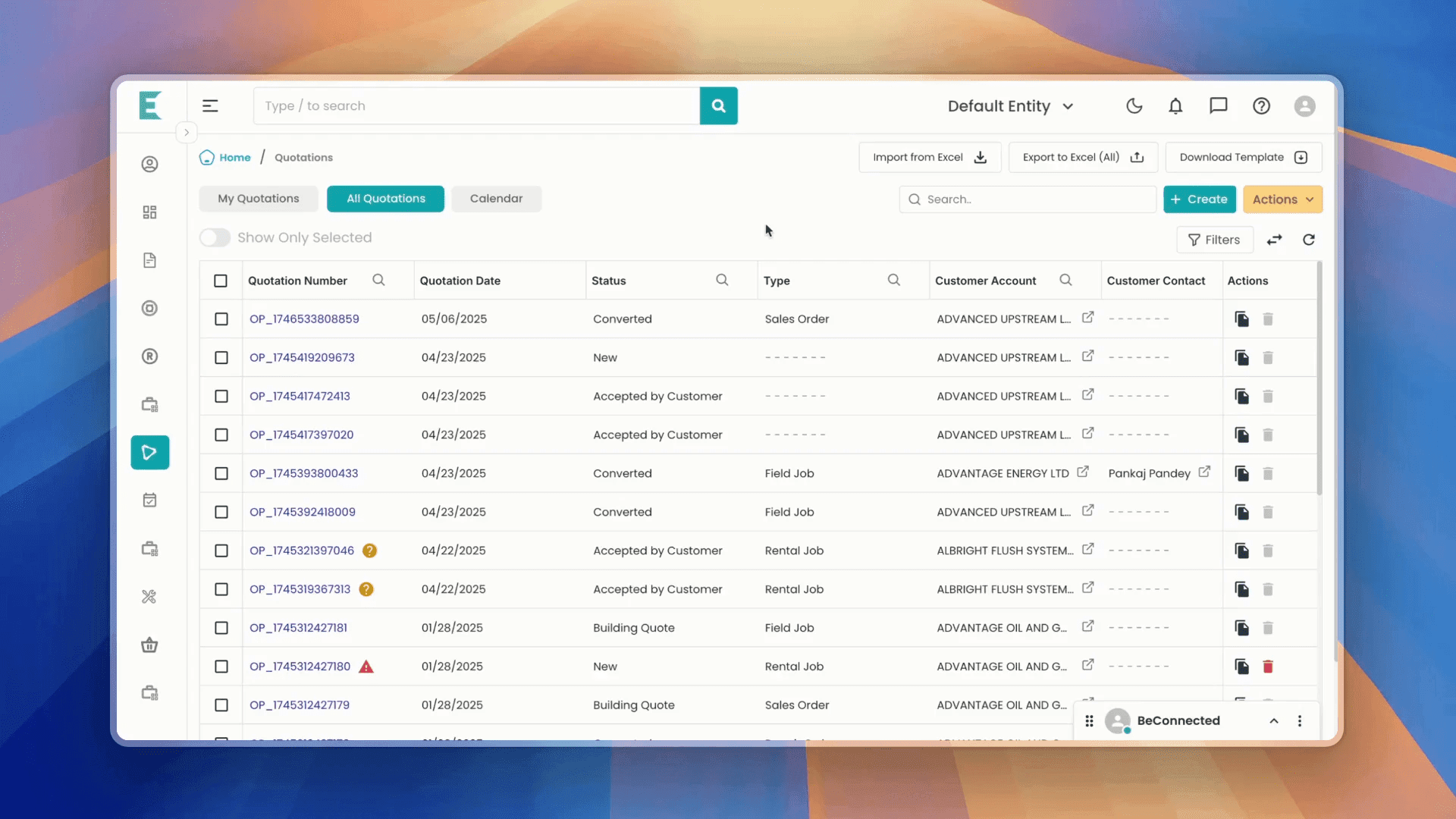The height and width of the screenshot is (819, 1456).
Task: Delete quotation OP_1745312427180 with red trash
Action: point(1268,667)
